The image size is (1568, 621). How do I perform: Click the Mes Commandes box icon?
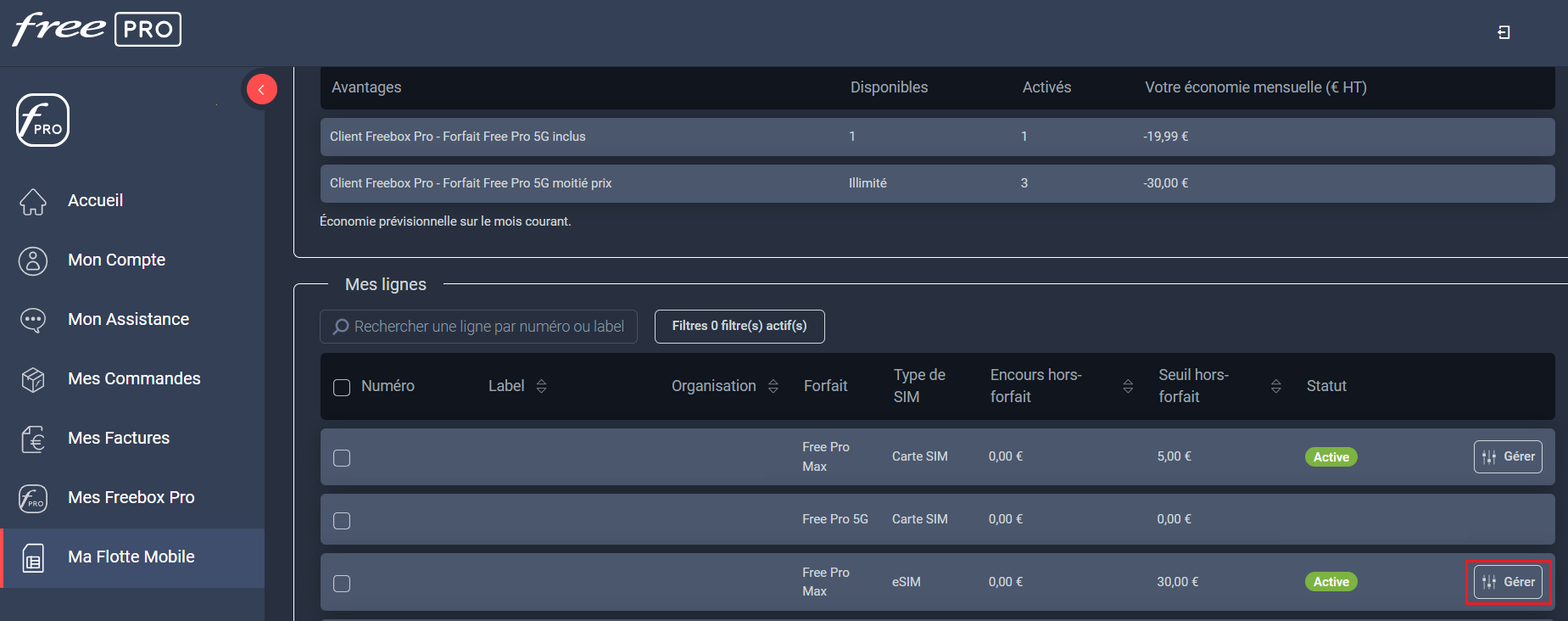[33, 379]
